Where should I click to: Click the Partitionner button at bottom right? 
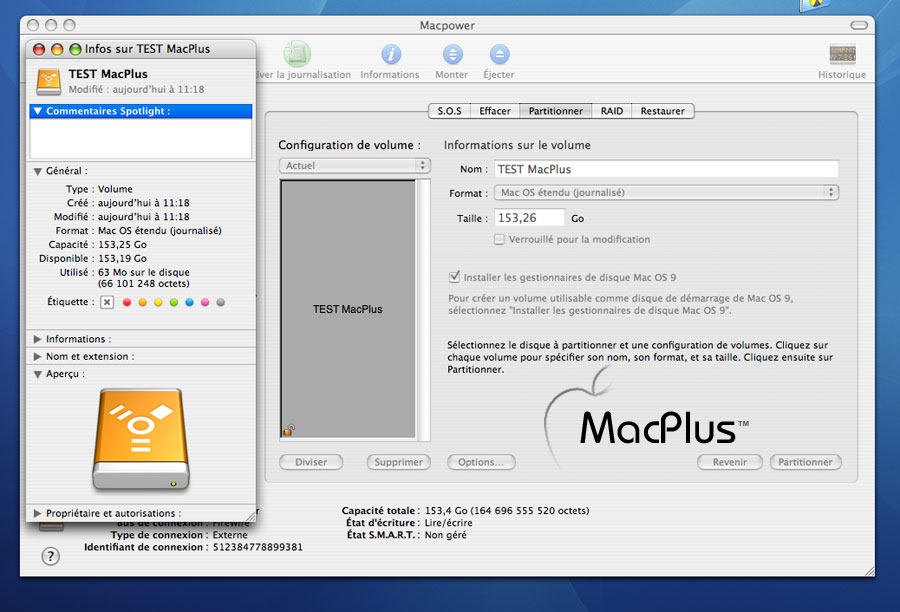click(805, 462)
